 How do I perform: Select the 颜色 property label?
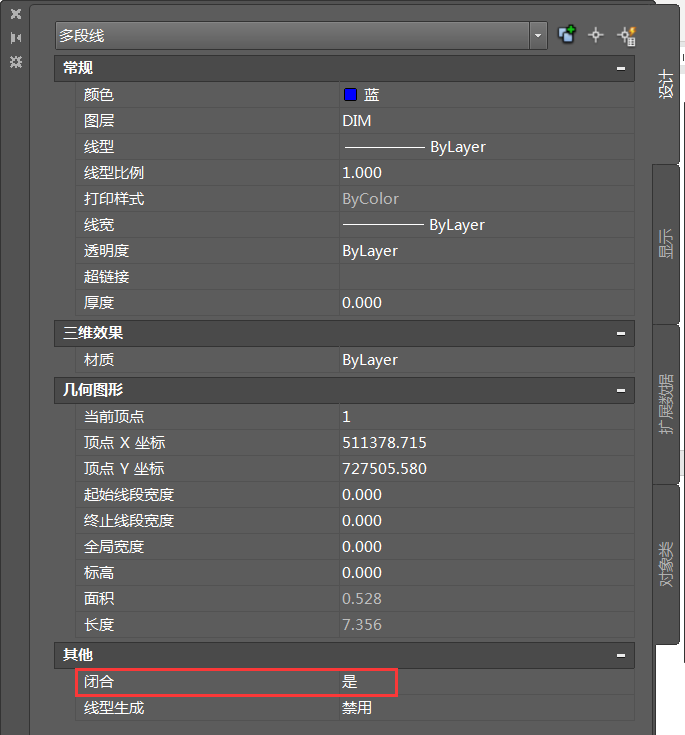[x=99, y=95]
